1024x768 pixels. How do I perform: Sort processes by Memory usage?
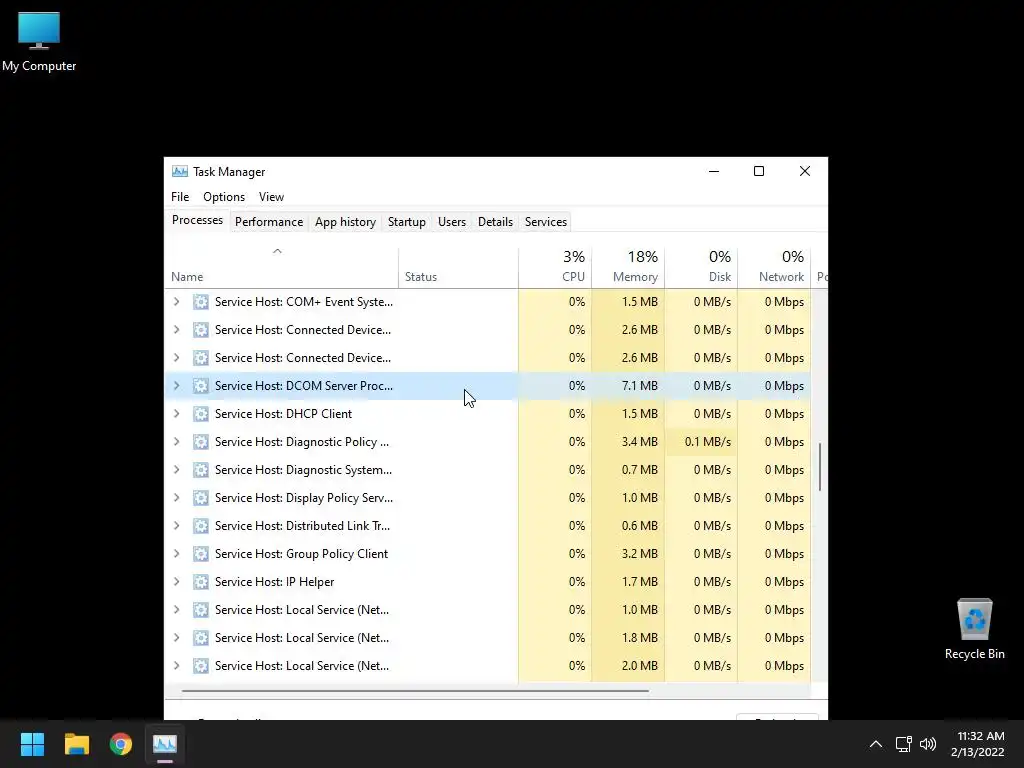[x=628, y=268]
